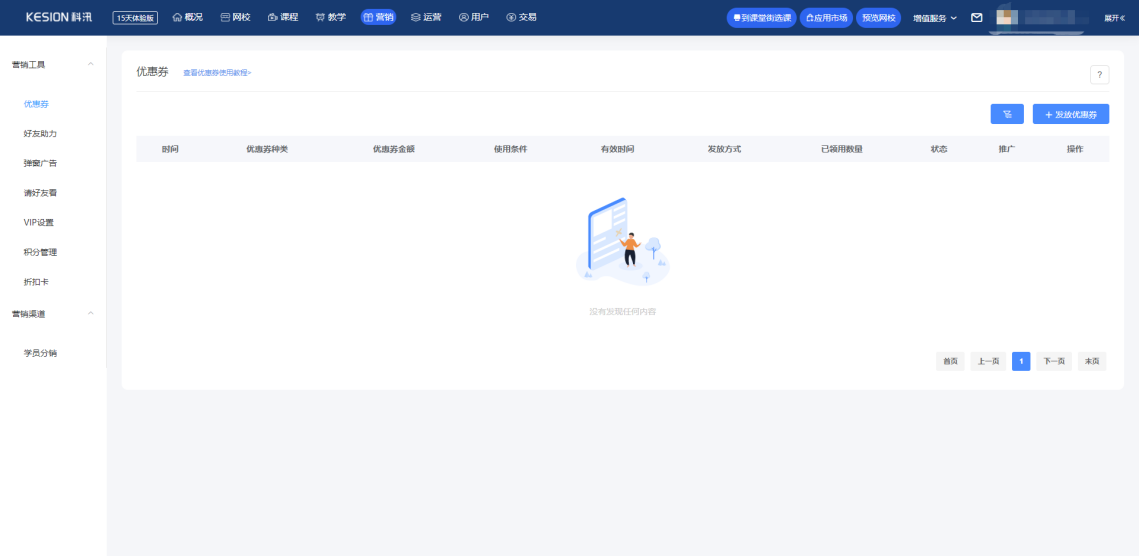1139x556 pixels.
Task: Open 用户 users in top navigation
Action: tap(473, 17)
